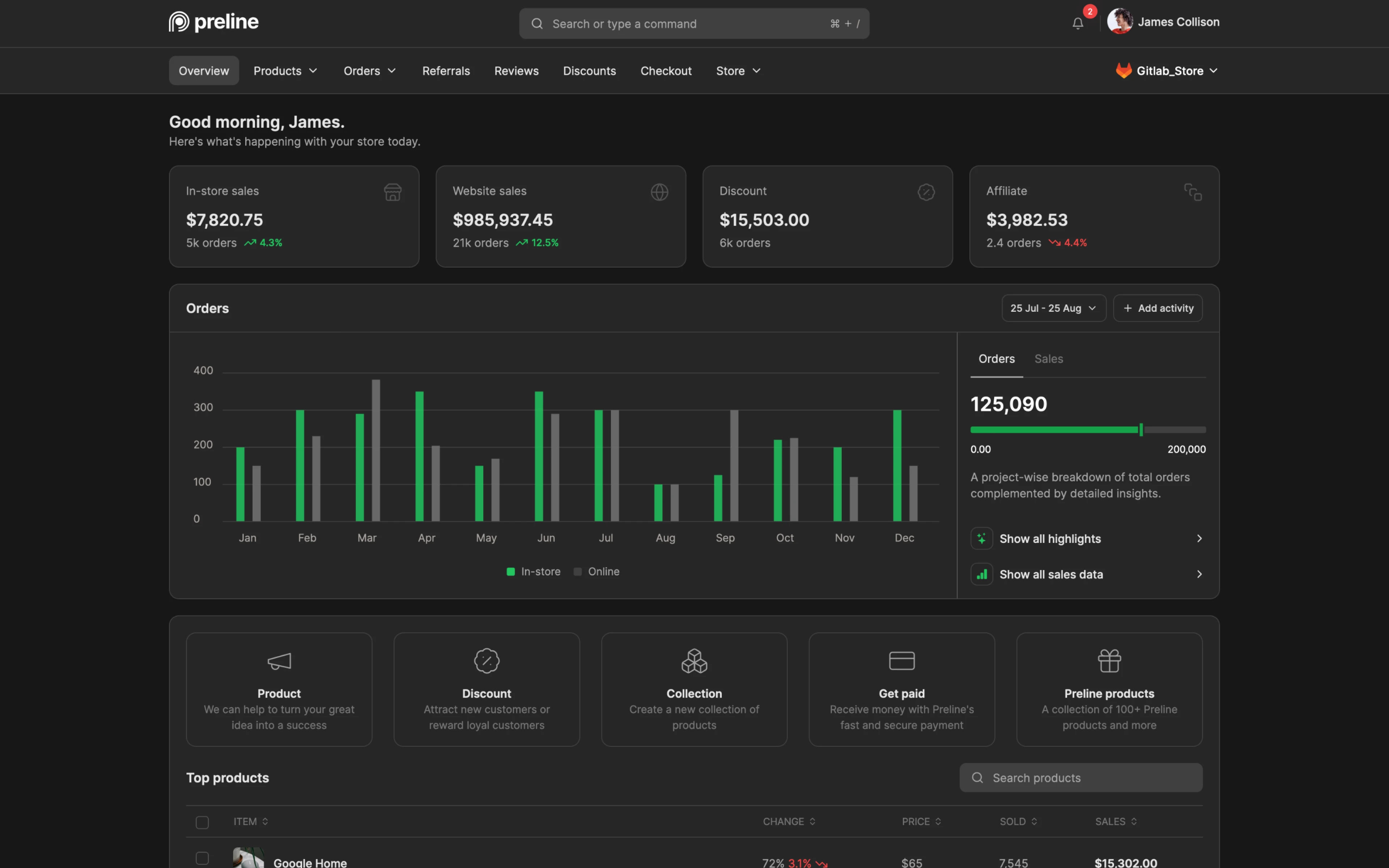
Task: Switch to the Sales tab in the Orders panel
Action: [1049, 358]
